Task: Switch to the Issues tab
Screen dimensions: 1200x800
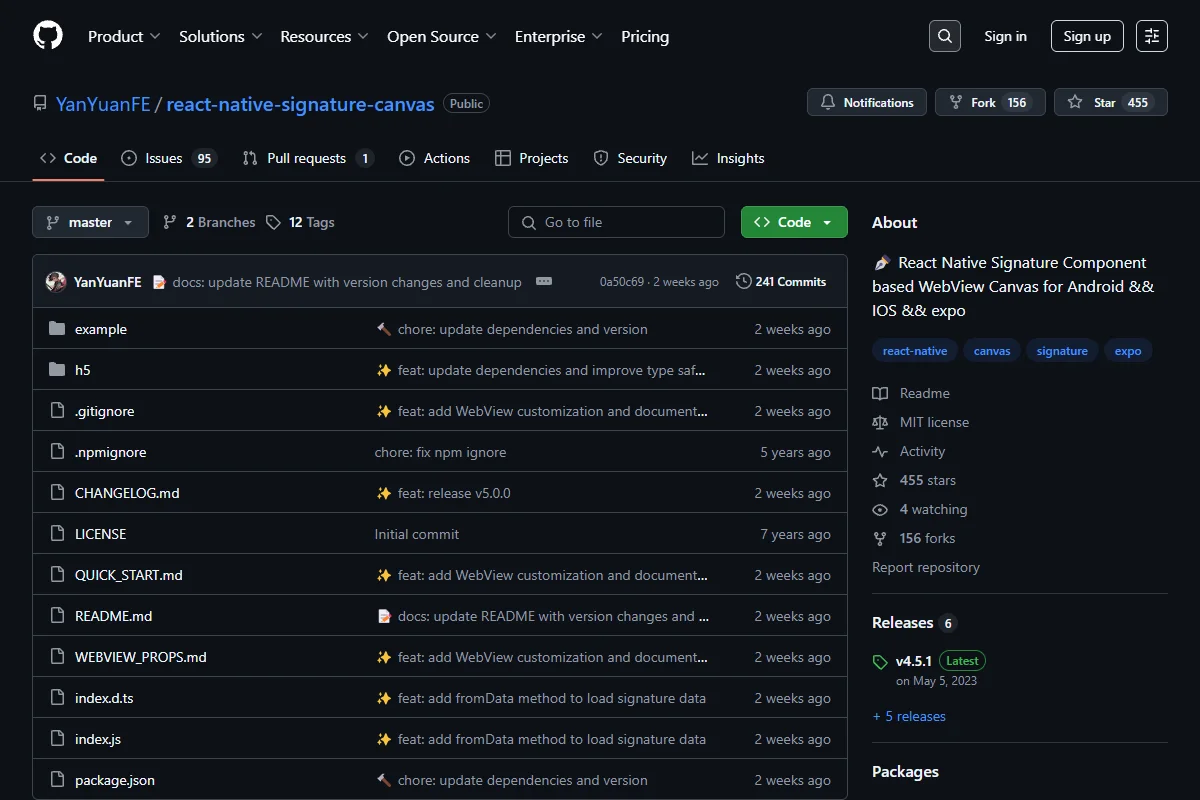Action: click(168, 158)
